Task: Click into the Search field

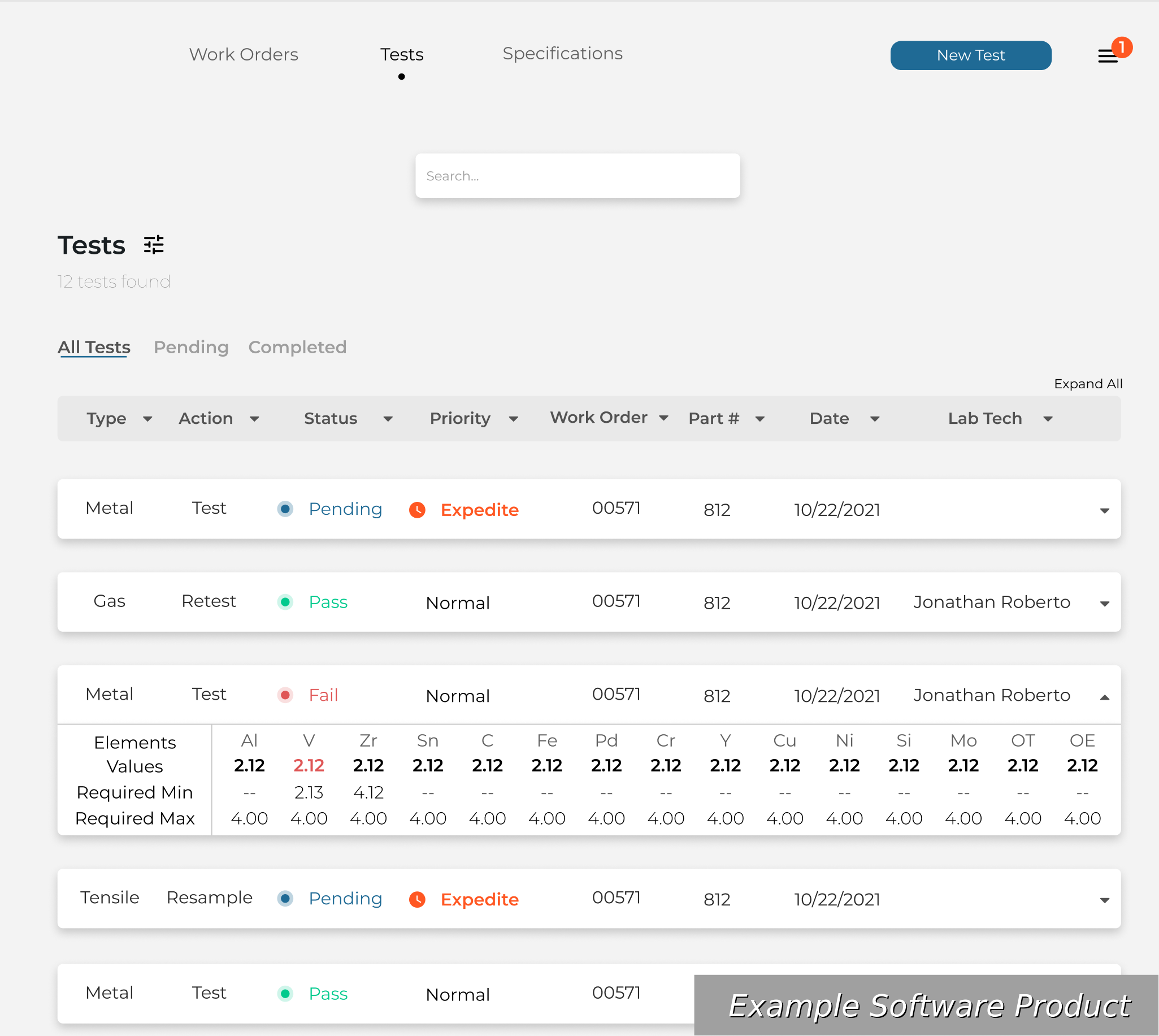Action: tap(577, 176)
